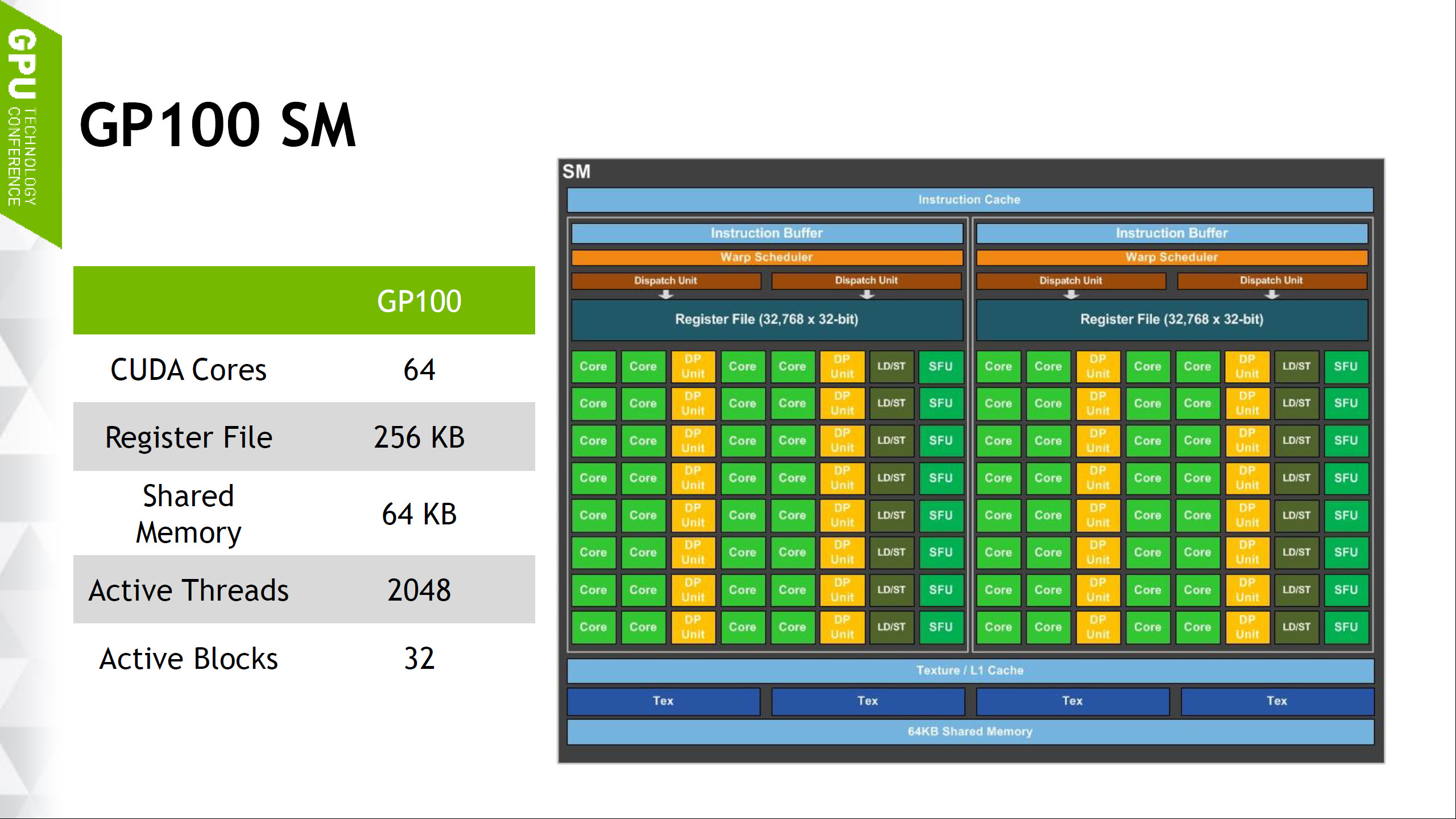Click an SFU block in the right partition
Image resolution: width=1456 pixels, height=819 pixels.
1346,366
